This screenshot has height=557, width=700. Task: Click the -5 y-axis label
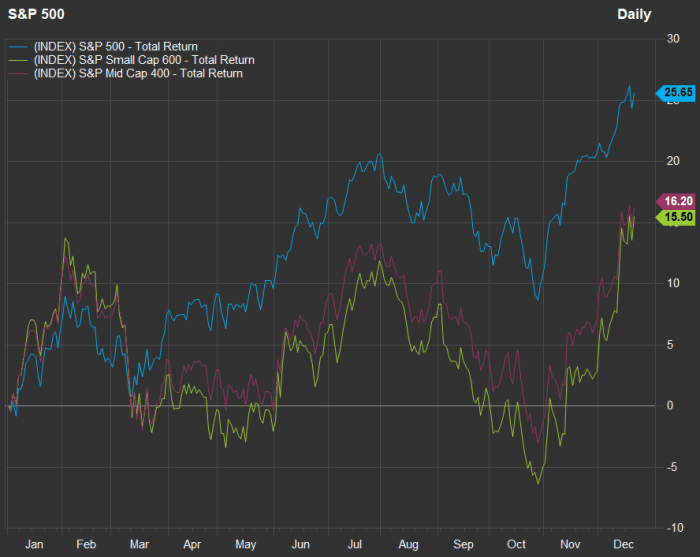672,467
